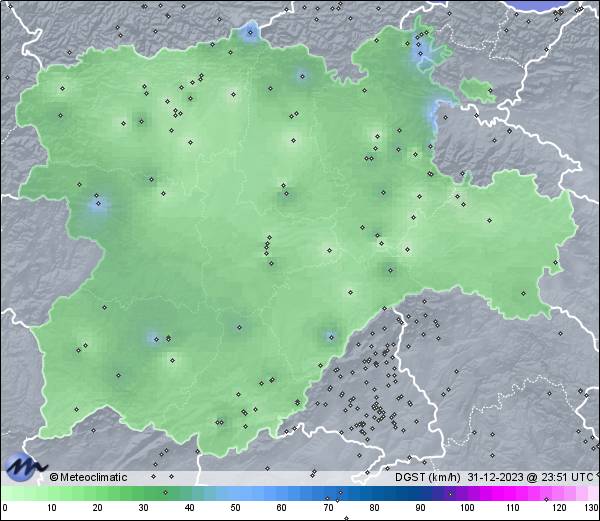Select station marker on legend above 35

click(165, 492)
